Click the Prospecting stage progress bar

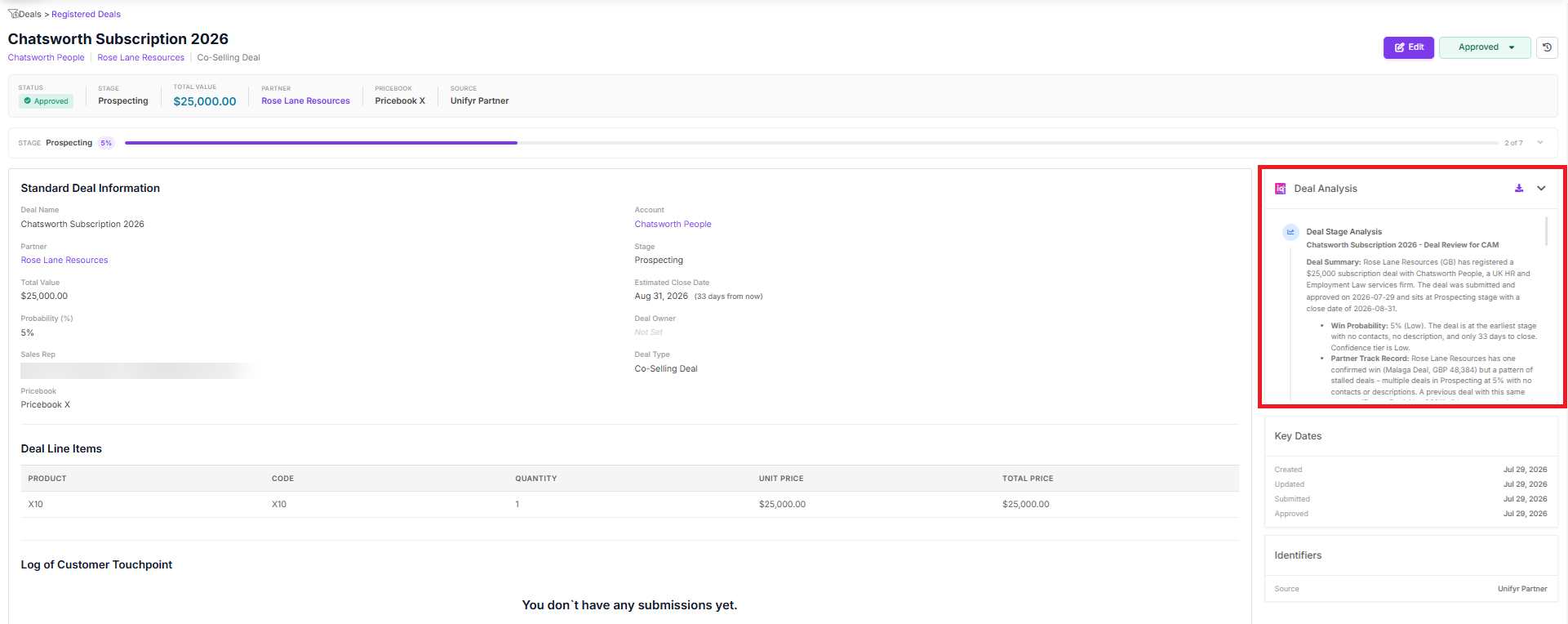pos(811,143)
